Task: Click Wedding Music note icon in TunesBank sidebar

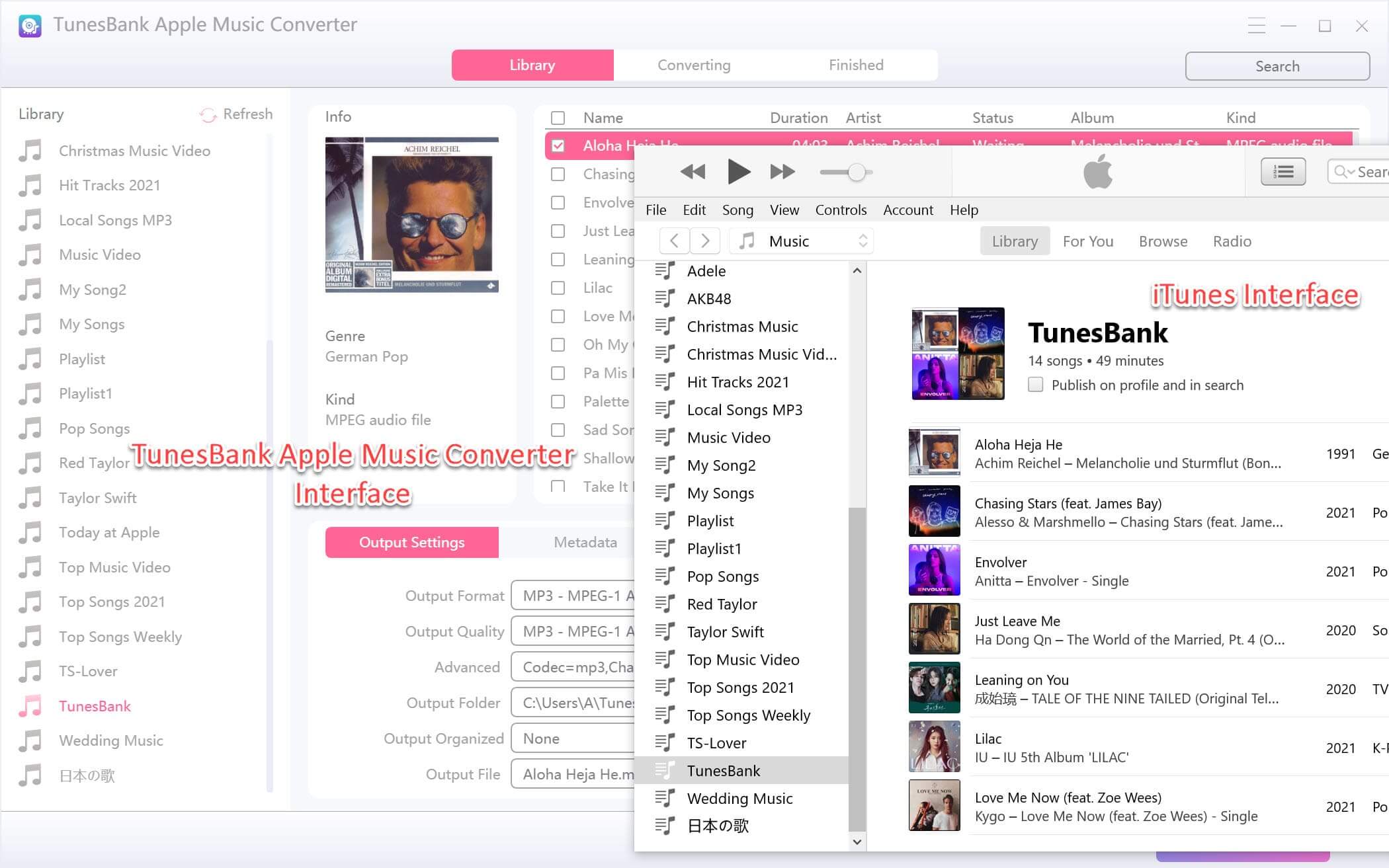Action: click(x=30, y=740)
